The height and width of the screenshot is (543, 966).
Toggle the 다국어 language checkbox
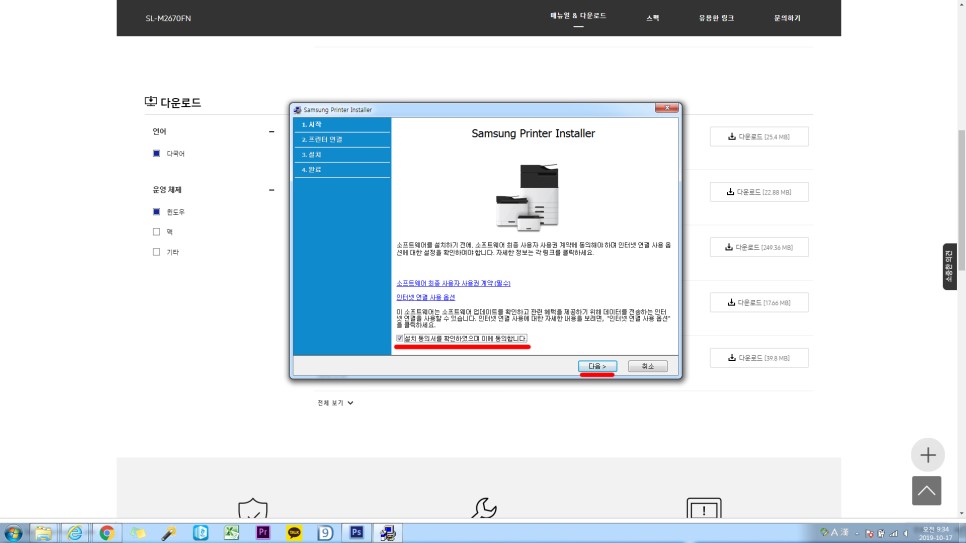click(156, 153)
